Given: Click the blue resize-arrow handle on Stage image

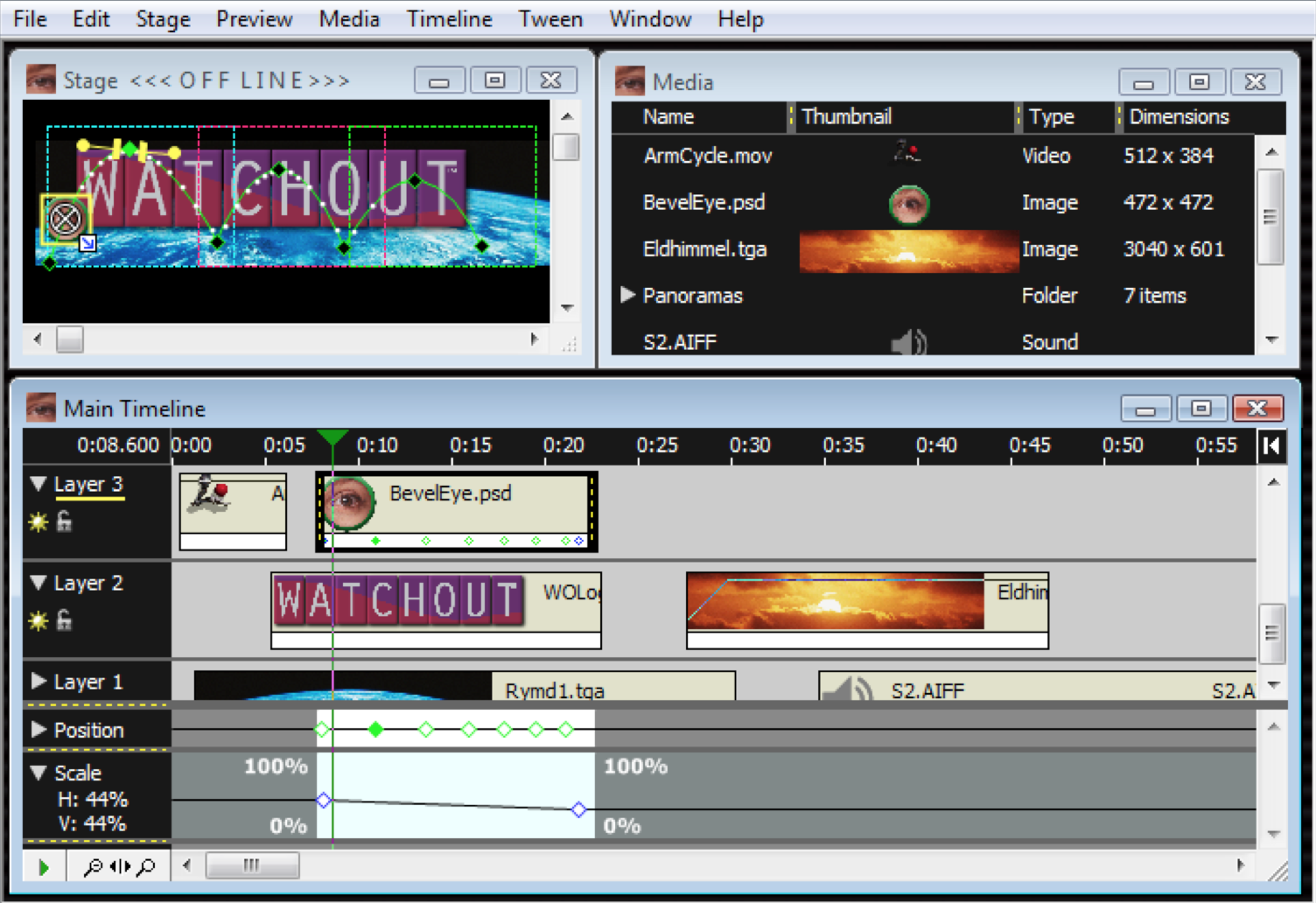Looking at the screenshot, I should pos(87,243).
